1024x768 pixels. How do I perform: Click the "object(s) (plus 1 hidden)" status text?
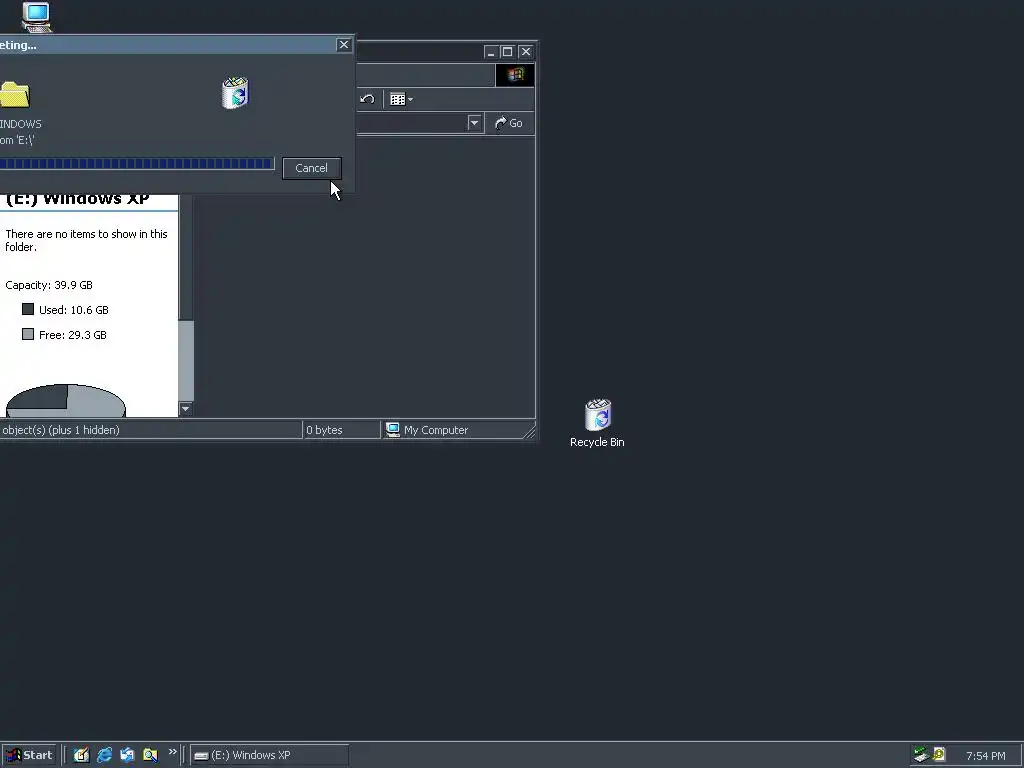(x=61, y=430)
